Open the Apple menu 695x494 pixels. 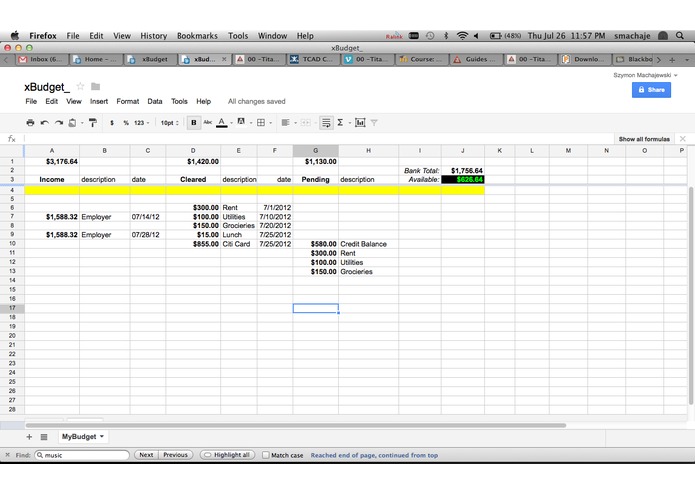click(15, 35)
